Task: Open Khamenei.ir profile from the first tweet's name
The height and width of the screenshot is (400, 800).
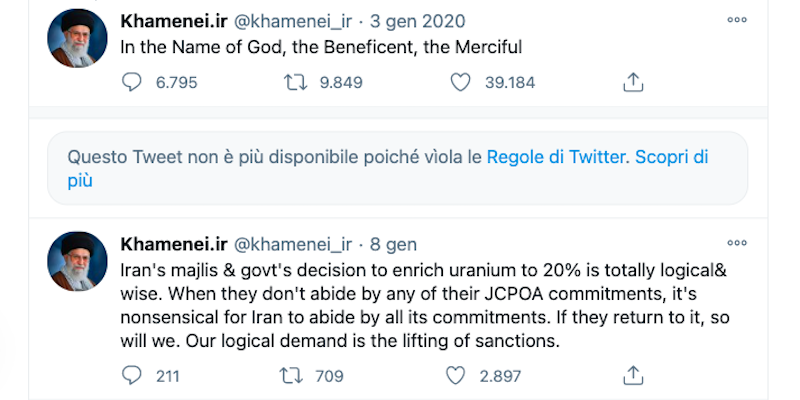Action: click(x=172, y=21)
